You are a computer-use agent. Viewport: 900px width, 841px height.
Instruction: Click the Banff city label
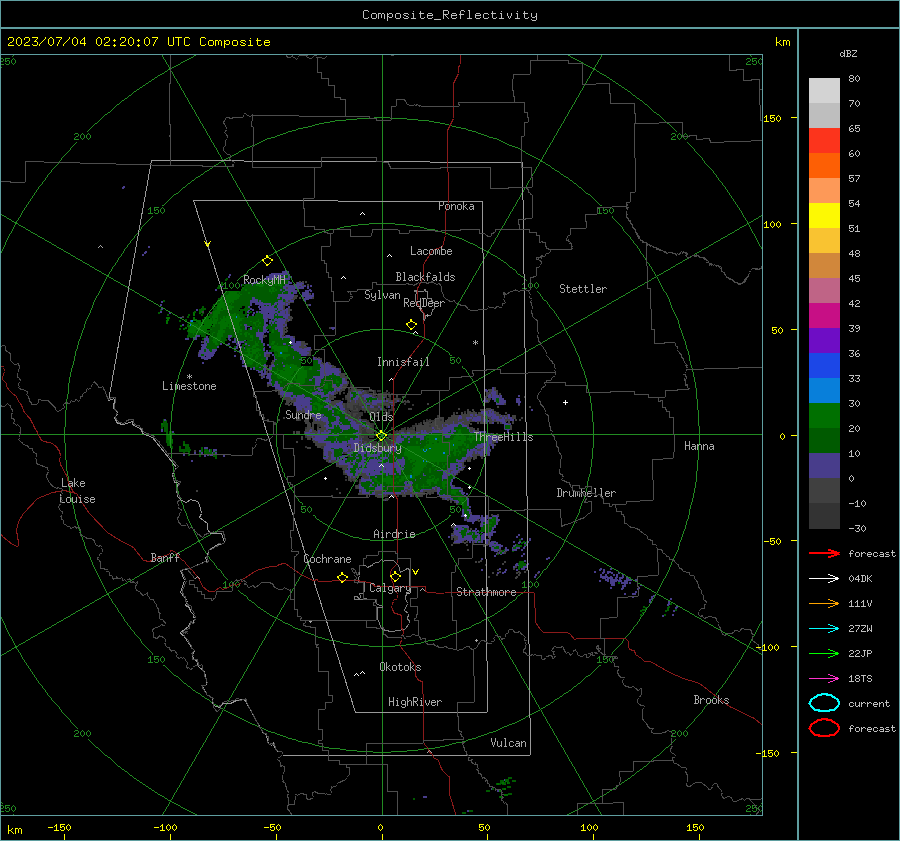pos(165,557)
